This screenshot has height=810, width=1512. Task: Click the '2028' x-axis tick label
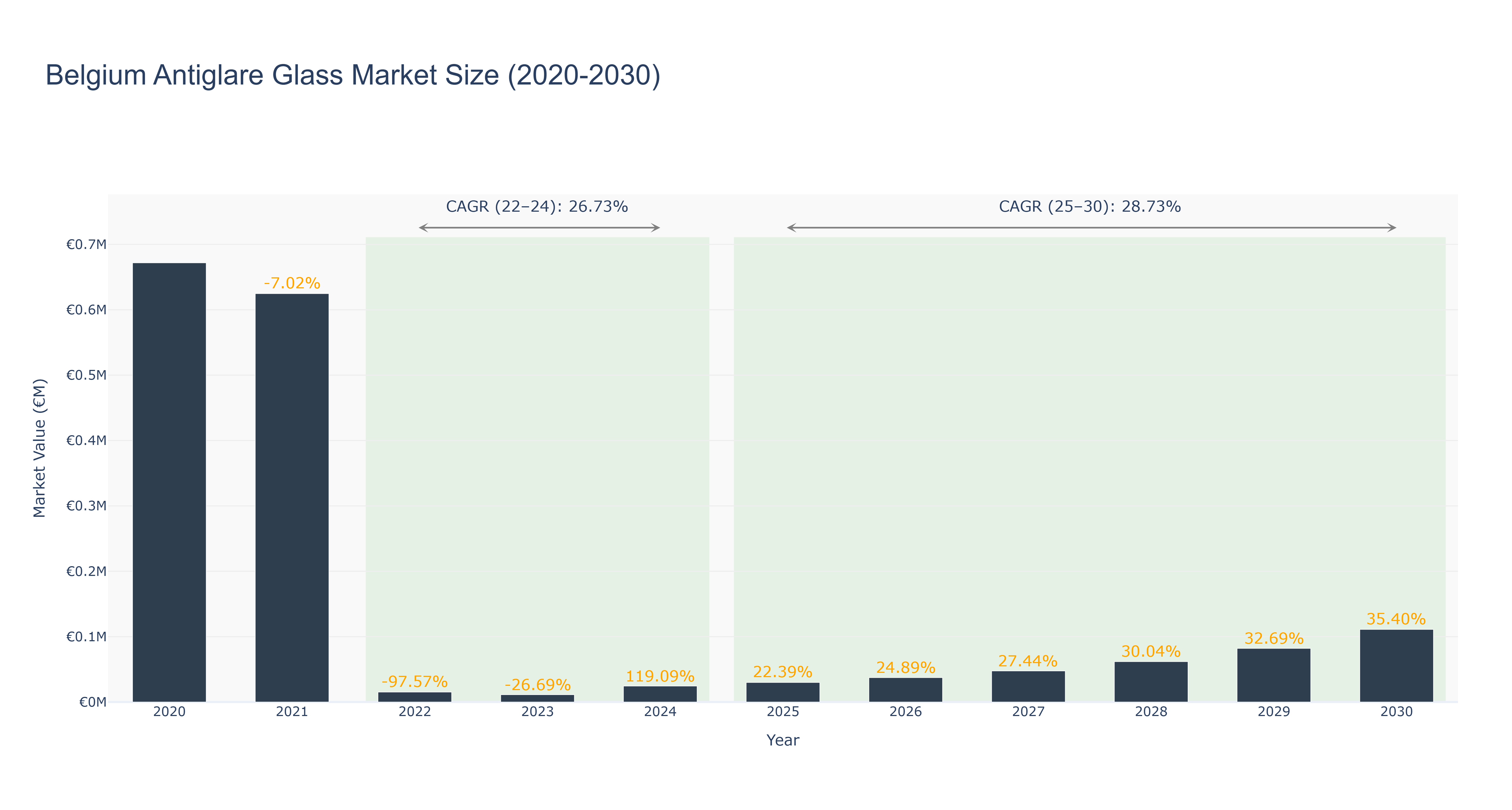(1151, 712)
